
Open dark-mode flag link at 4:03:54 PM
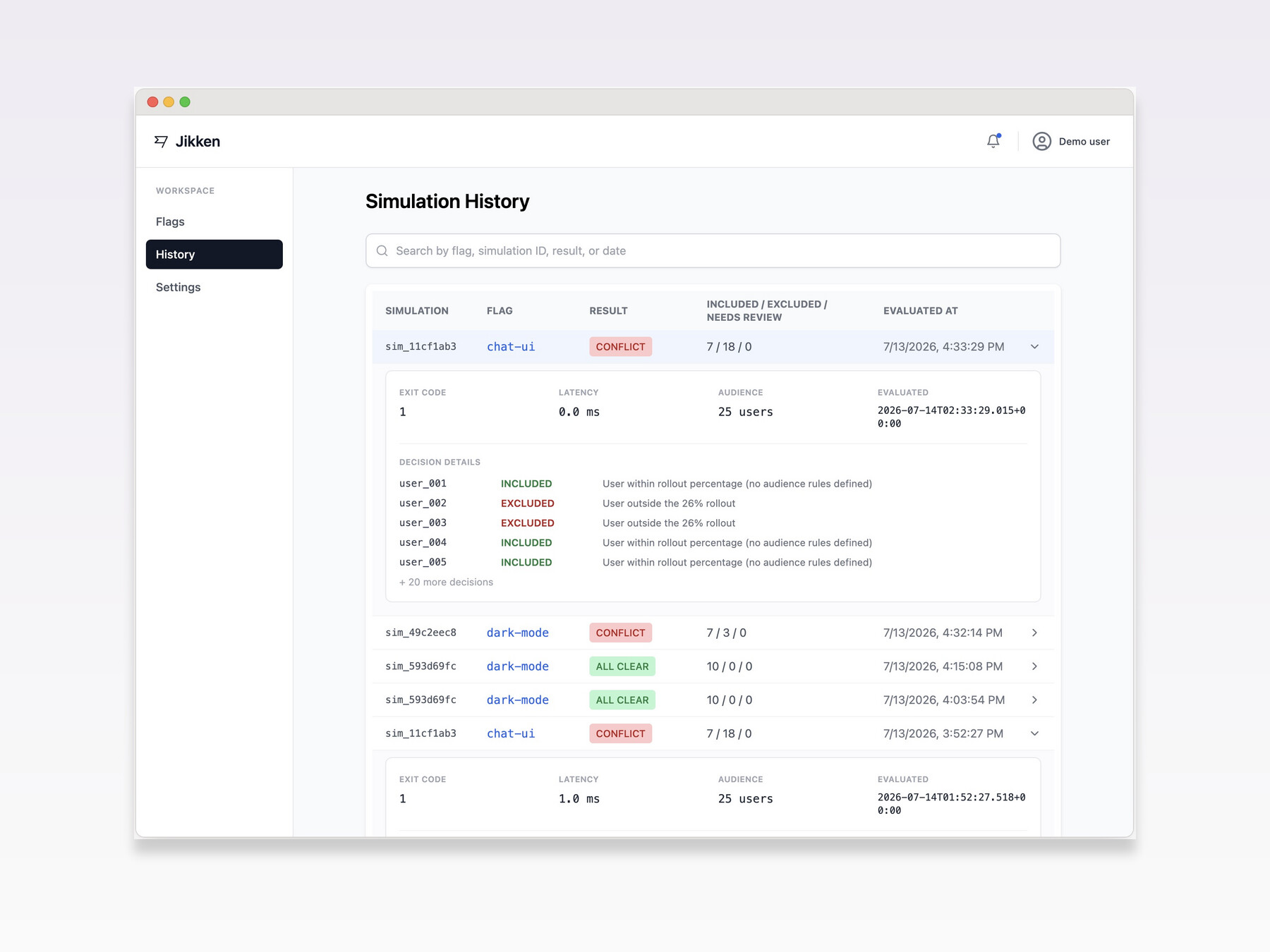(517, 700)
